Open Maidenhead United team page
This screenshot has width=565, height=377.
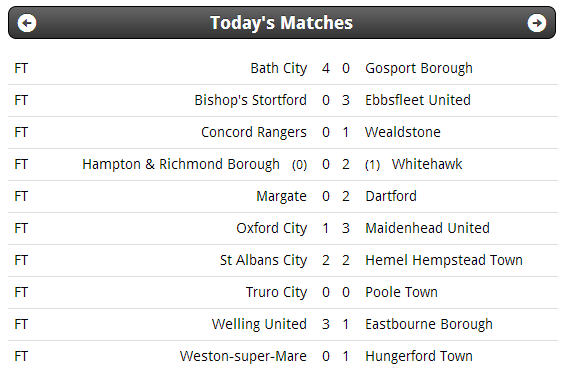tap(427, 229)
